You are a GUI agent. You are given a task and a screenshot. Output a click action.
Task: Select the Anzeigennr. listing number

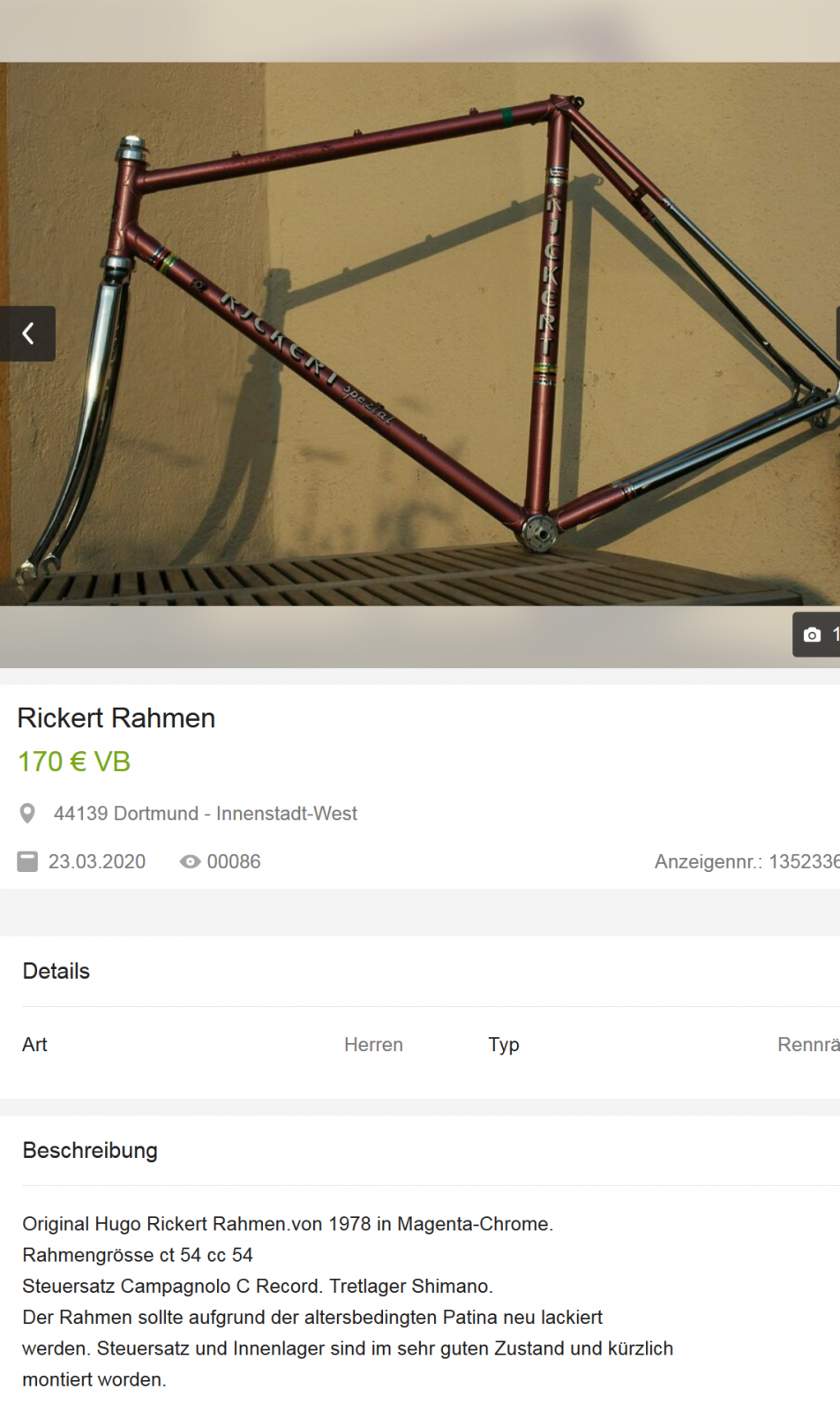coord(746,861)
